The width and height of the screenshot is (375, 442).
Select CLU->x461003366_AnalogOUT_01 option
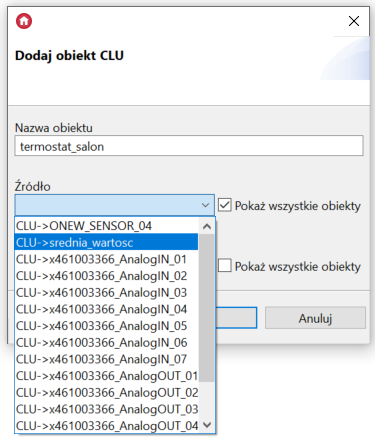(106, 376)
